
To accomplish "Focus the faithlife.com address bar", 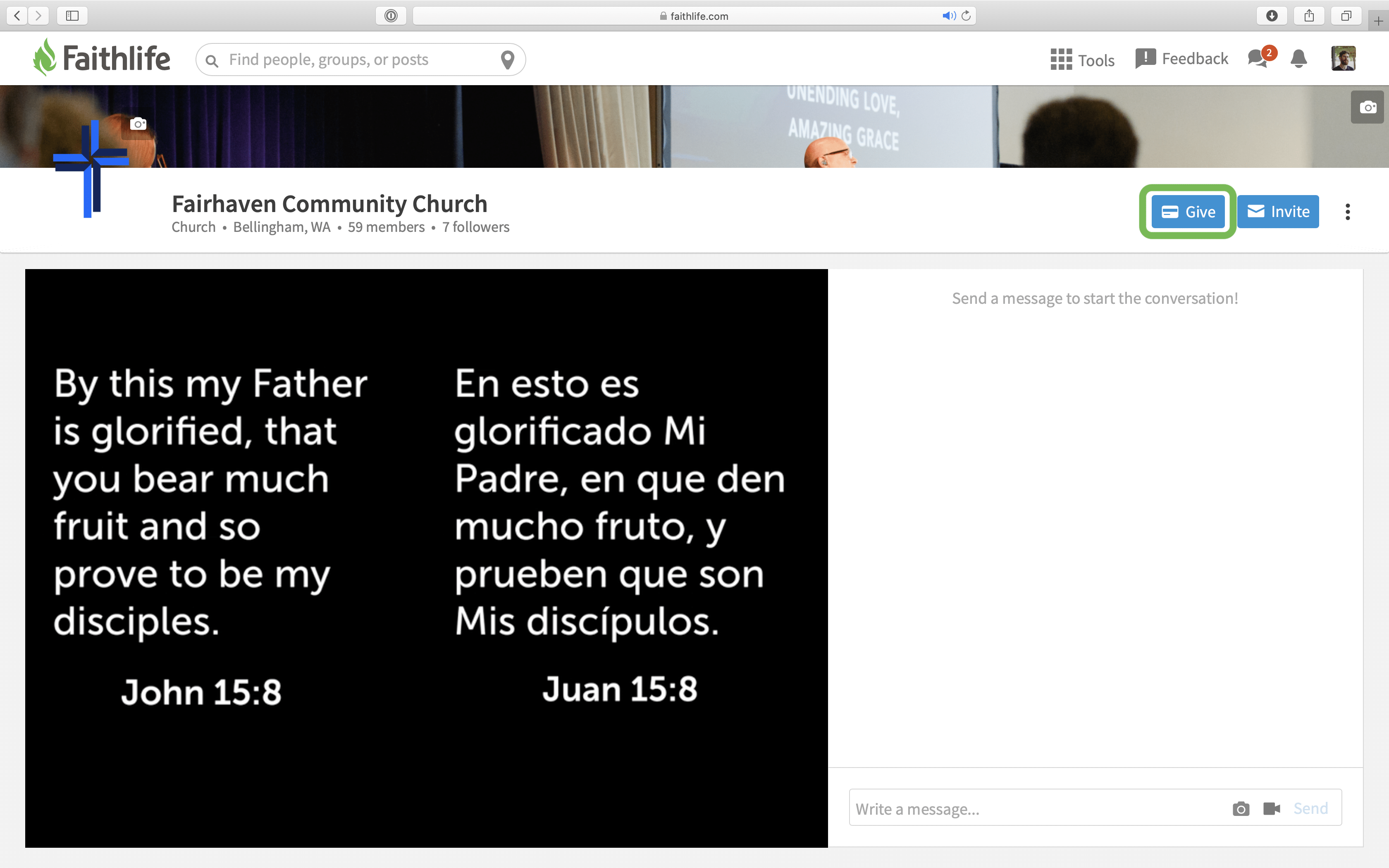I will 694,16.
